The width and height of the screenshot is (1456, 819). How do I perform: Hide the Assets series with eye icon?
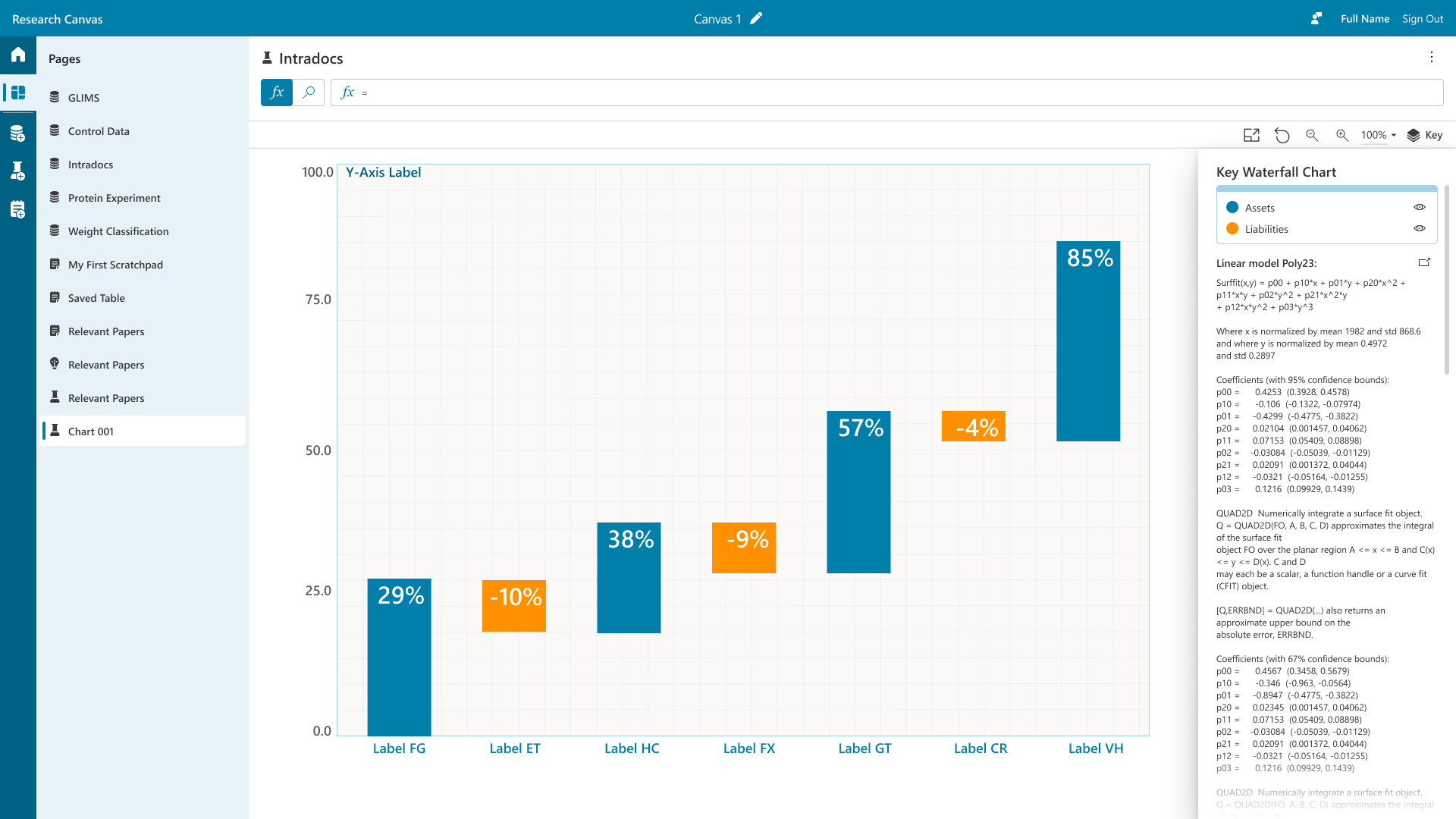pos(1420,207)
